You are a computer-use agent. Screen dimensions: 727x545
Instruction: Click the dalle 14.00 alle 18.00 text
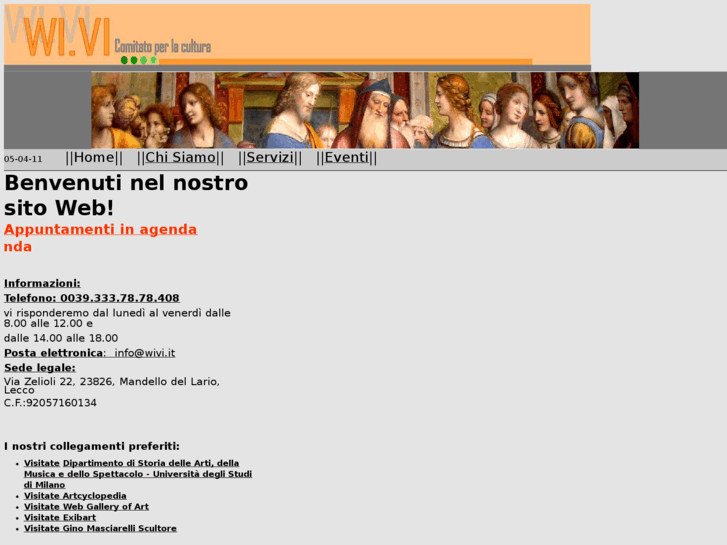click(61, 338)
